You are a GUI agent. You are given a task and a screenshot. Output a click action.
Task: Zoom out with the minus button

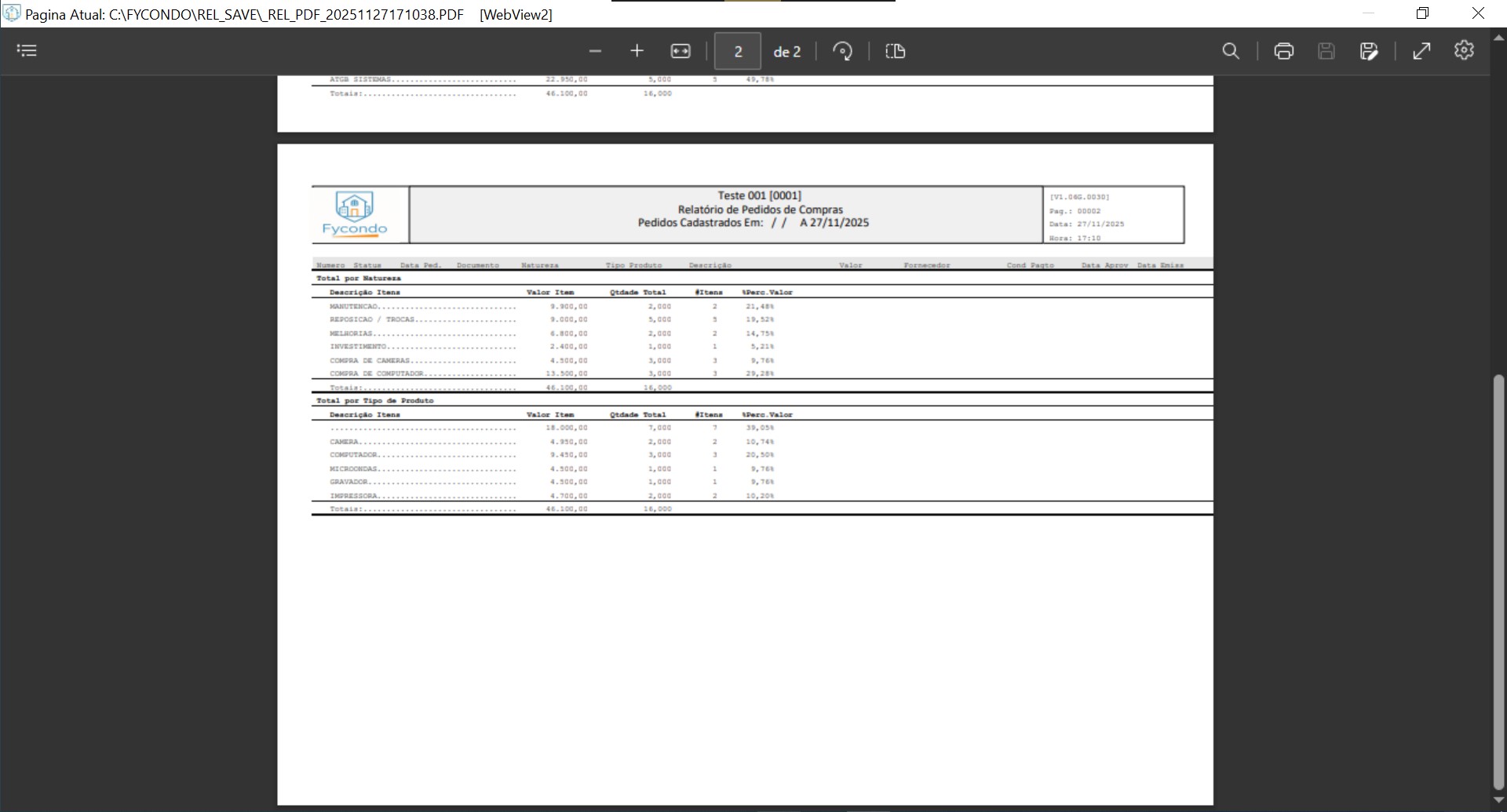coord(595,51)
